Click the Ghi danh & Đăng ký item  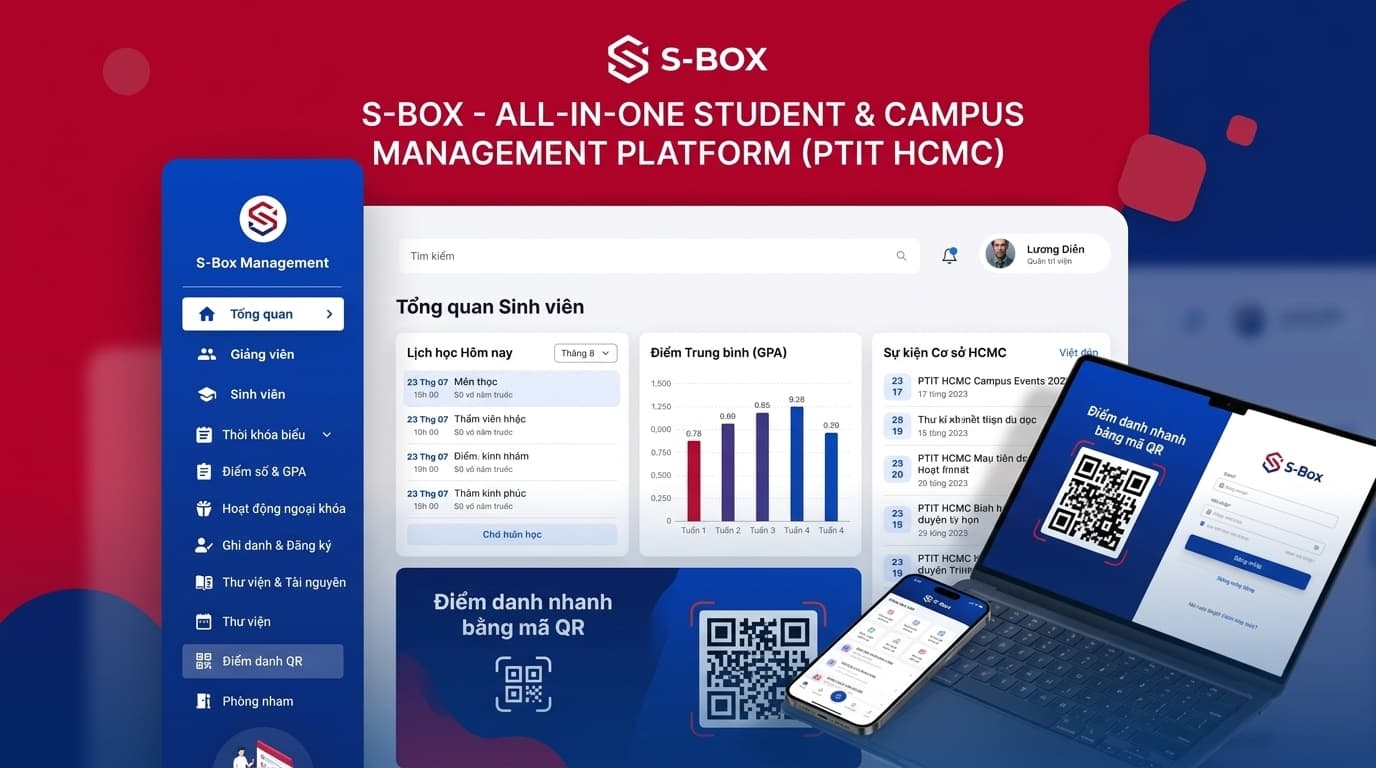[263, 545]
